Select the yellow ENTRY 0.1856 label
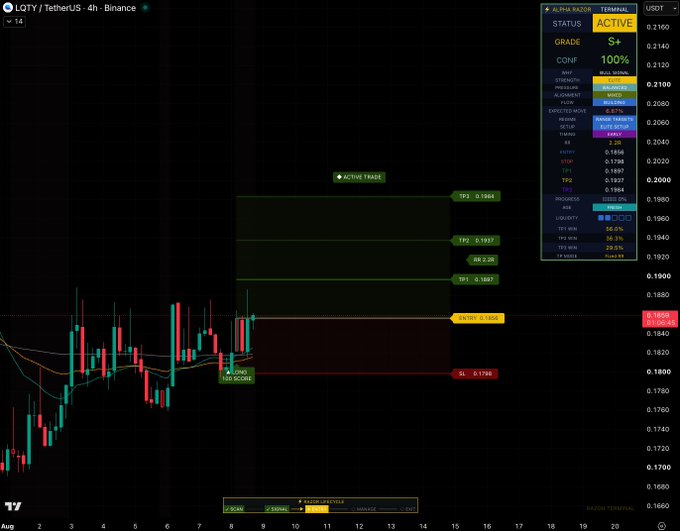The width and height of the screenshot is (680, 531). pos(477,318)
